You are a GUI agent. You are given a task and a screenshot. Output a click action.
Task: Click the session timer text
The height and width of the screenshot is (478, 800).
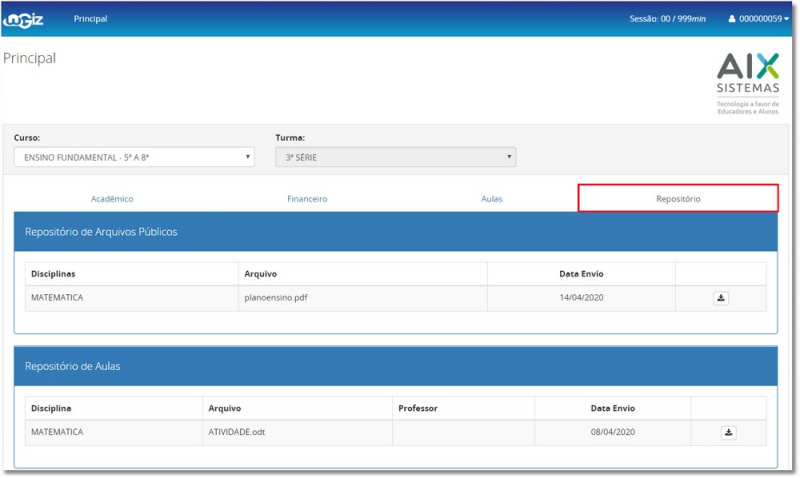tap(667, 19)
